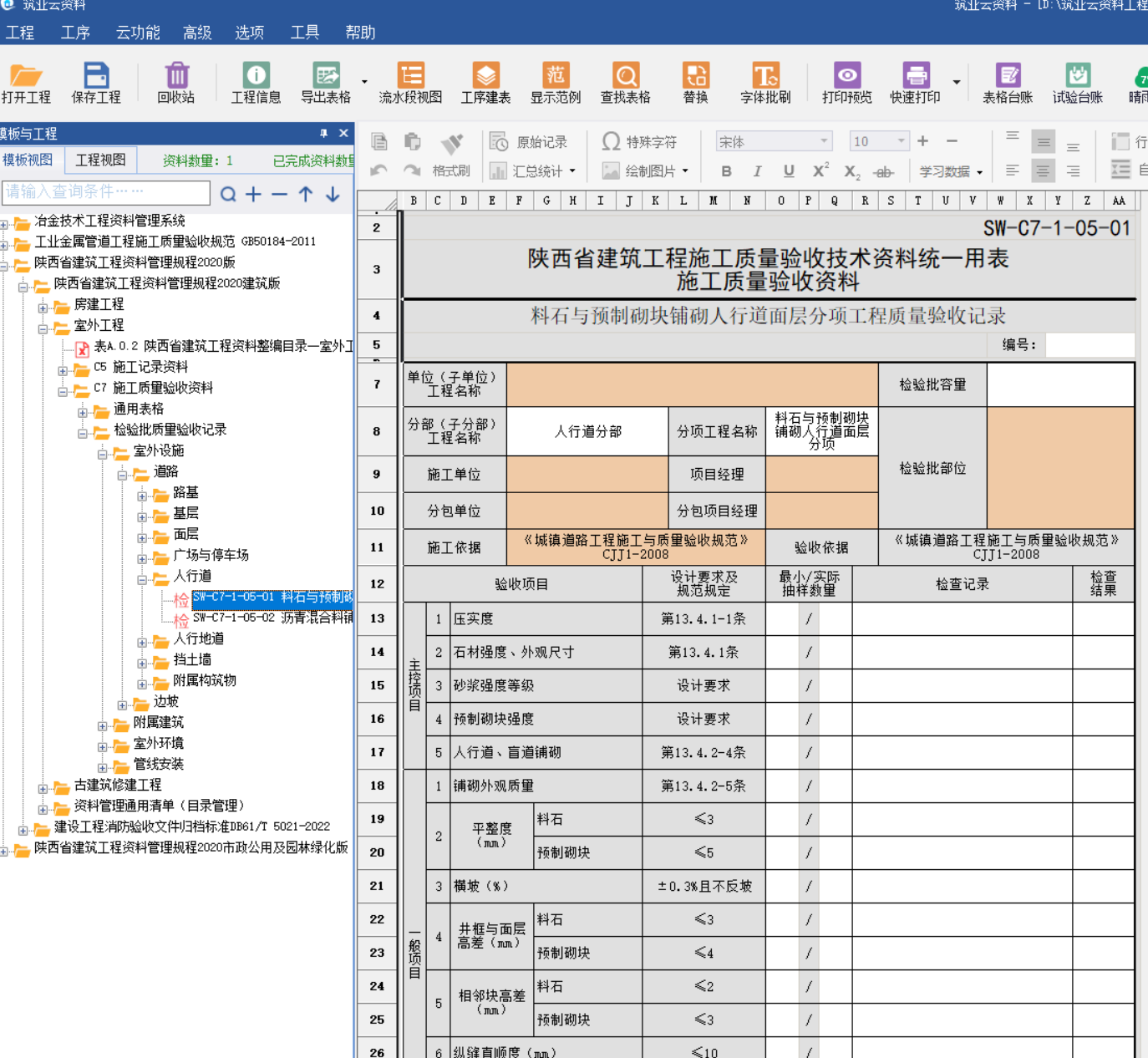Switch to 模板视图 tab
Image resolution: width=1148 pixels, height=1058 pixels.
[x=28, y=160]
